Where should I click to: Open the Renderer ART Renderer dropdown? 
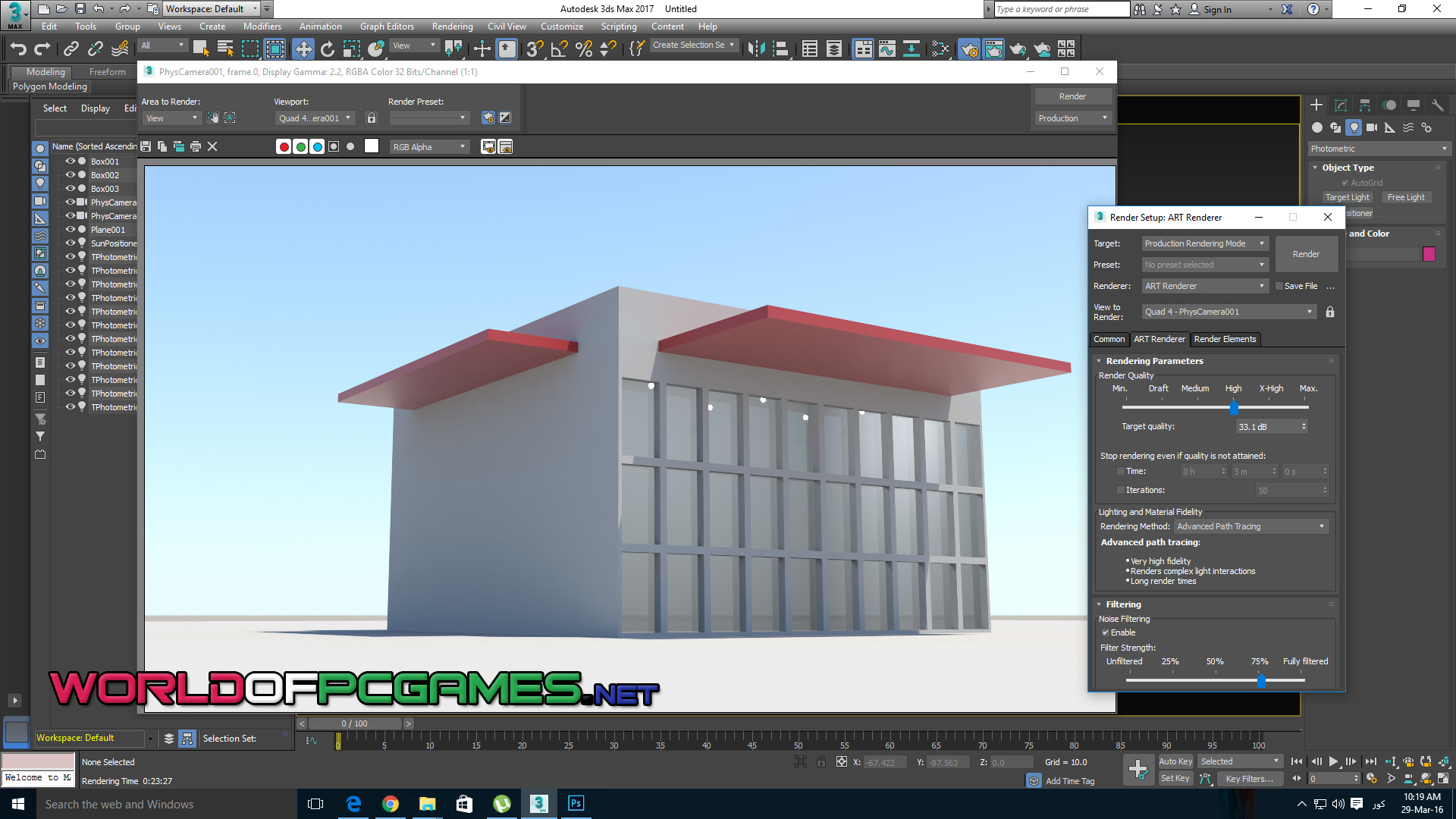point(1205,286)
